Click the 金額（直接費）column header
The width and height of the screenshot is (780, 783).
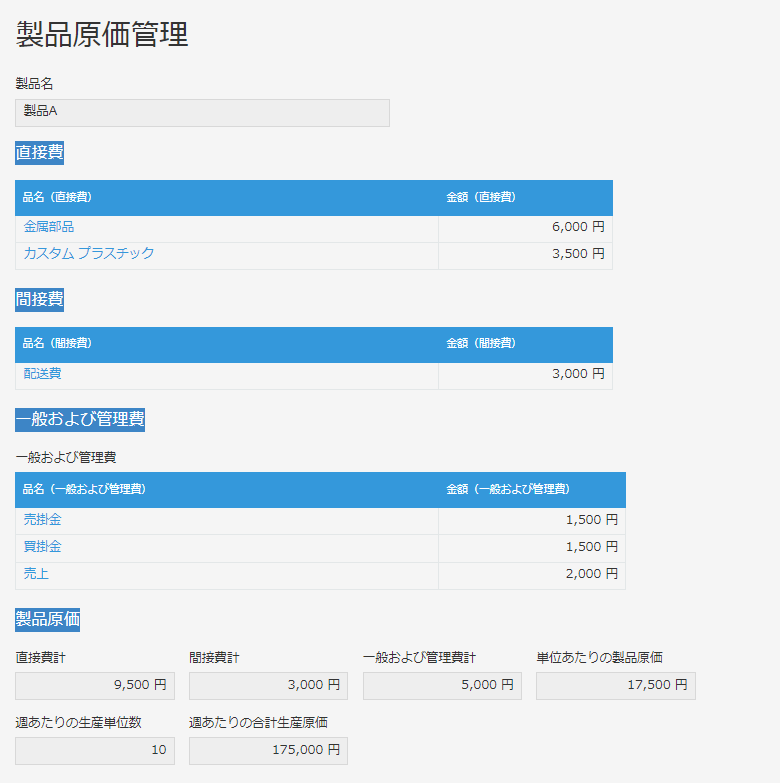pyautogui.click(x=481, y=197)
